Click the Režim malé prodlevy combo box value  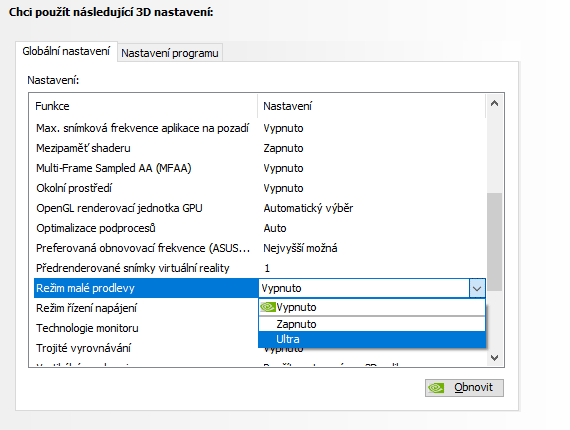(364, 288)
